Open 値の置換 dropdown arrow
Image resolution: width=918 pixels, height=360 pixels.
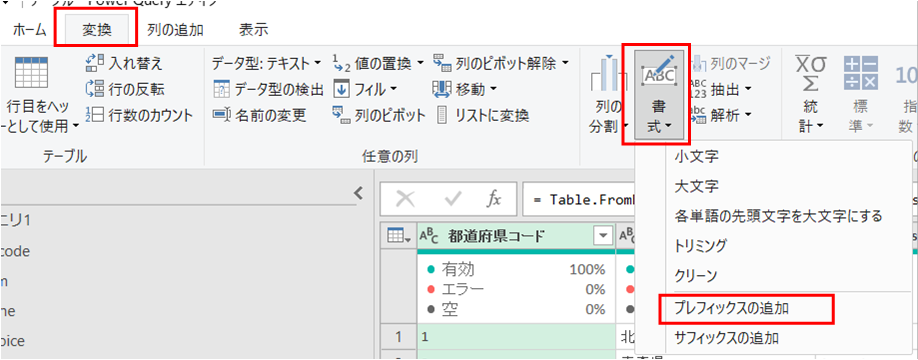pyautogui.click(x=421, y=63)
